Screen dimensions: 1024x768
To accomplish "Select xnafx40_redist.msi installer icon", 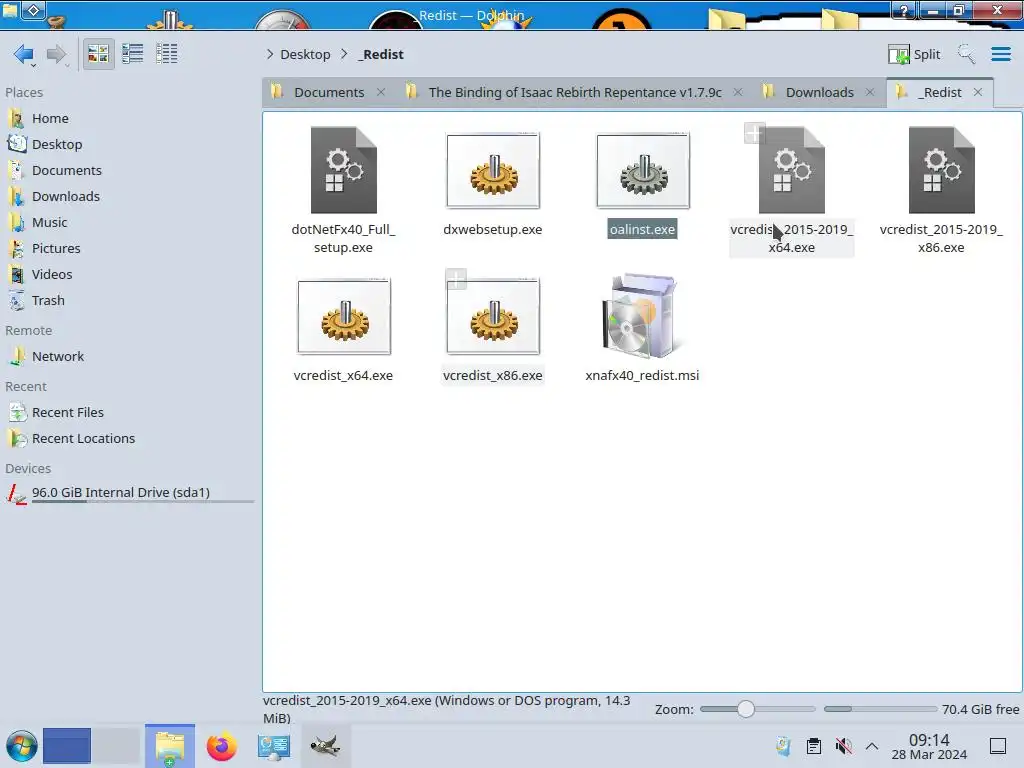I will (x=641, y=316).
